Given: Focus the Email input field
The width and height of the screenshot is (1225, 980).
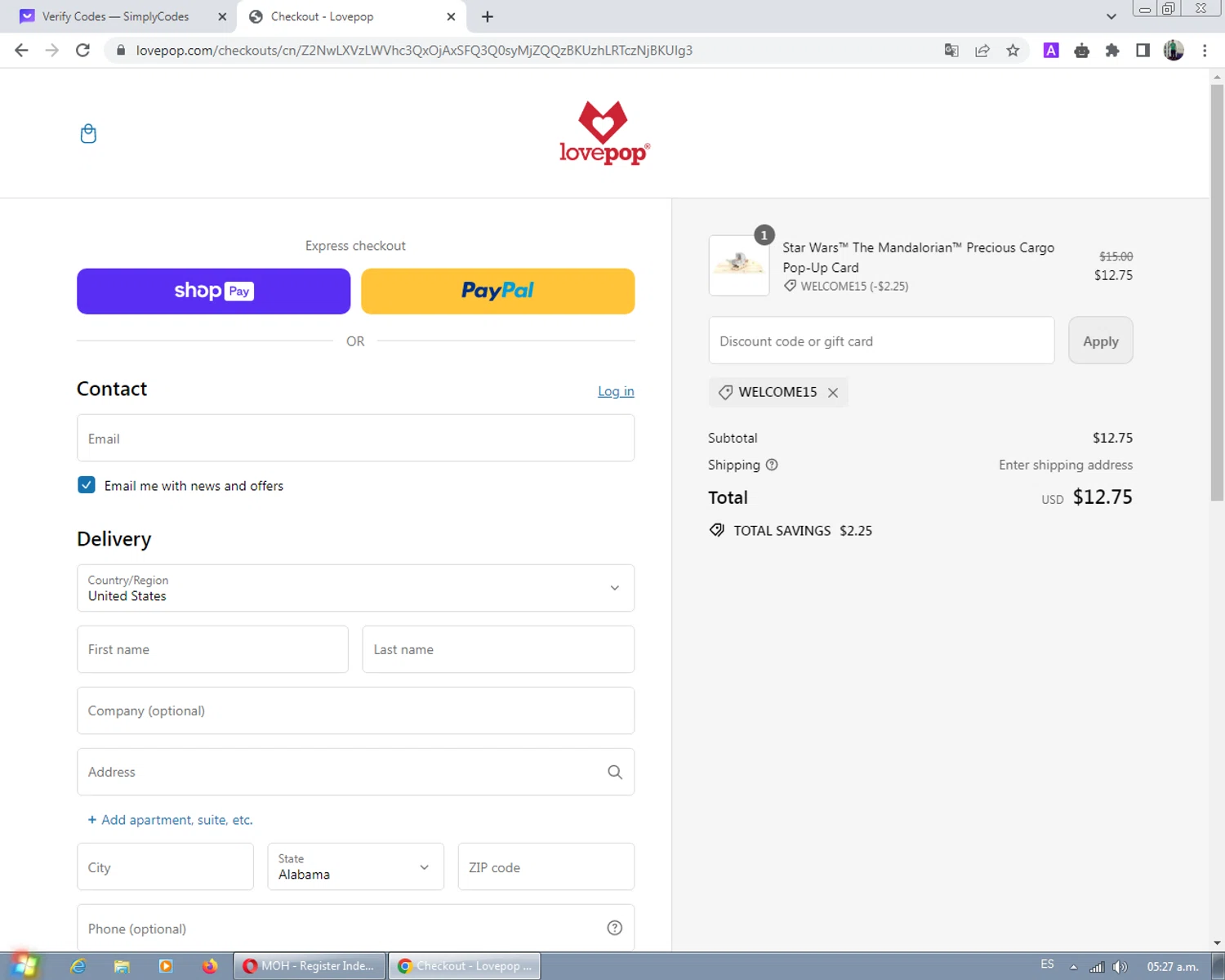Looking at the screenshot, I should pos(355,438).
